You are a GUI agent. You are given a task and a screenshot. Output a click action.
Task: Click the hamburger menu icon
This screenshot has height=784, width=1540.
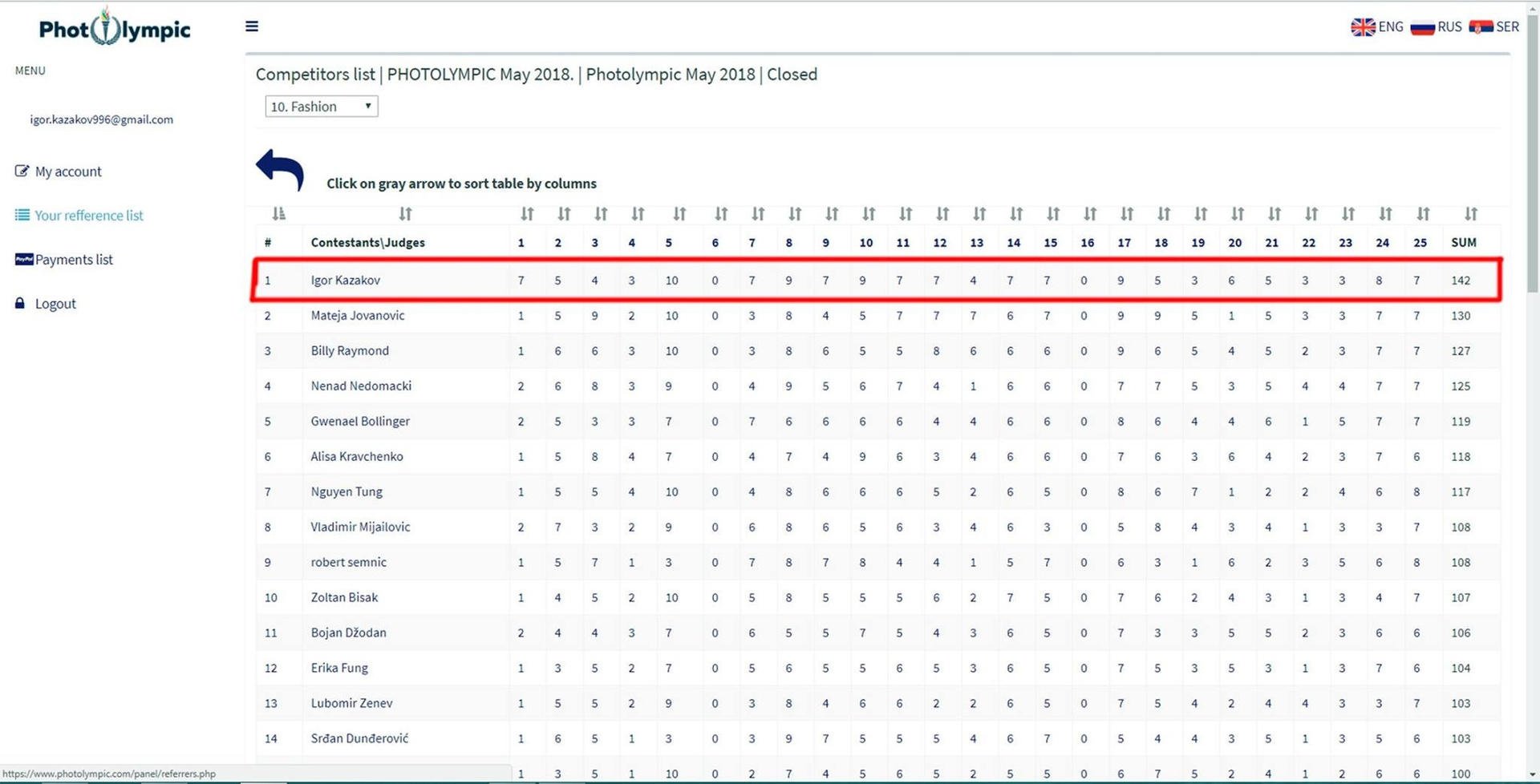pyautogui.click(x=252, y=26)
